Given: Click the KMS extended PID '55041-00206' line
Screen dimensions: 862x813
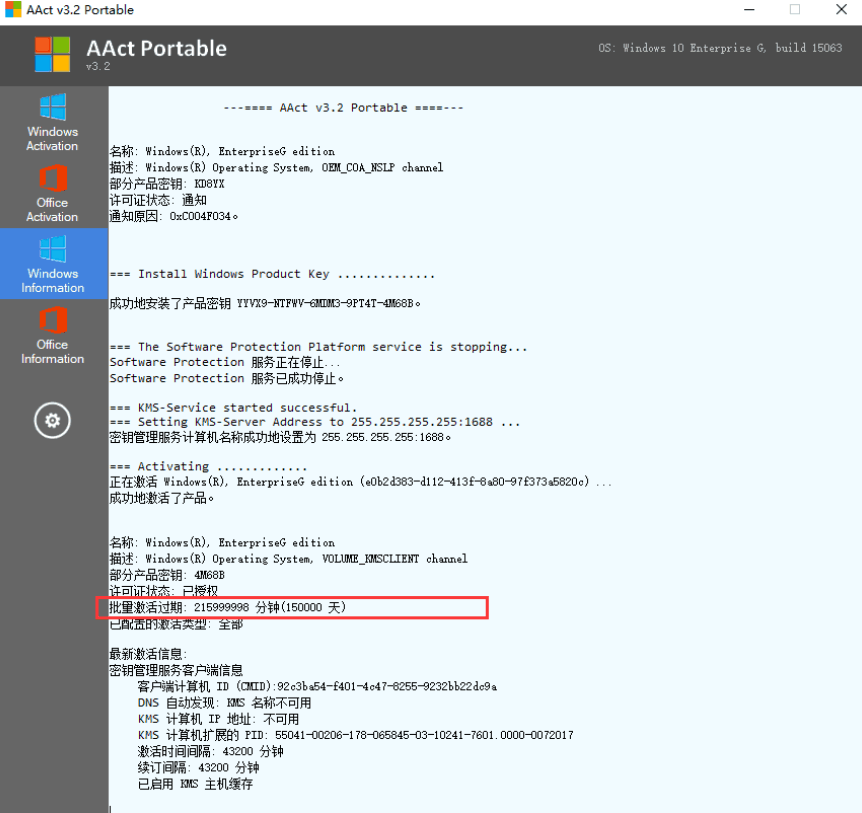Looking at the screenshot, I should tap(356, 735).
